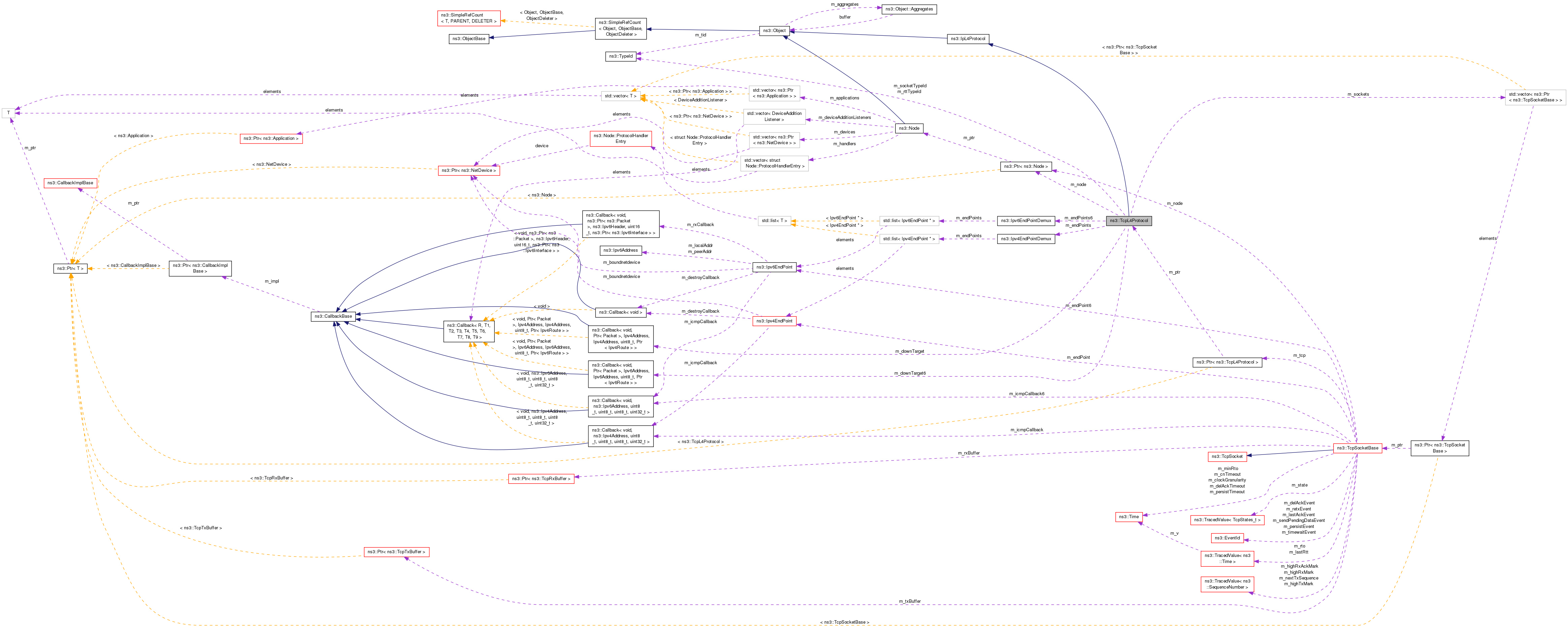Open Callback node ending with Ptr< Ipv4Route >
Viewport: 1568px width, 627px height.
620,339
